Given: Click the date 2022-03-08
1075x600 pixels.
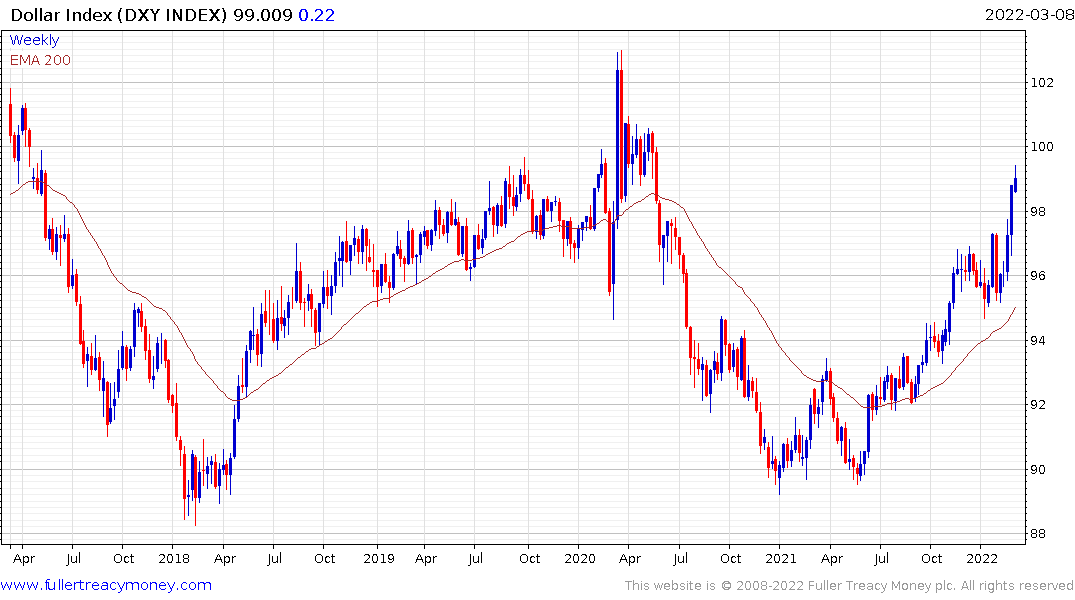Looking at the screenshot, I should (1029, 14).
